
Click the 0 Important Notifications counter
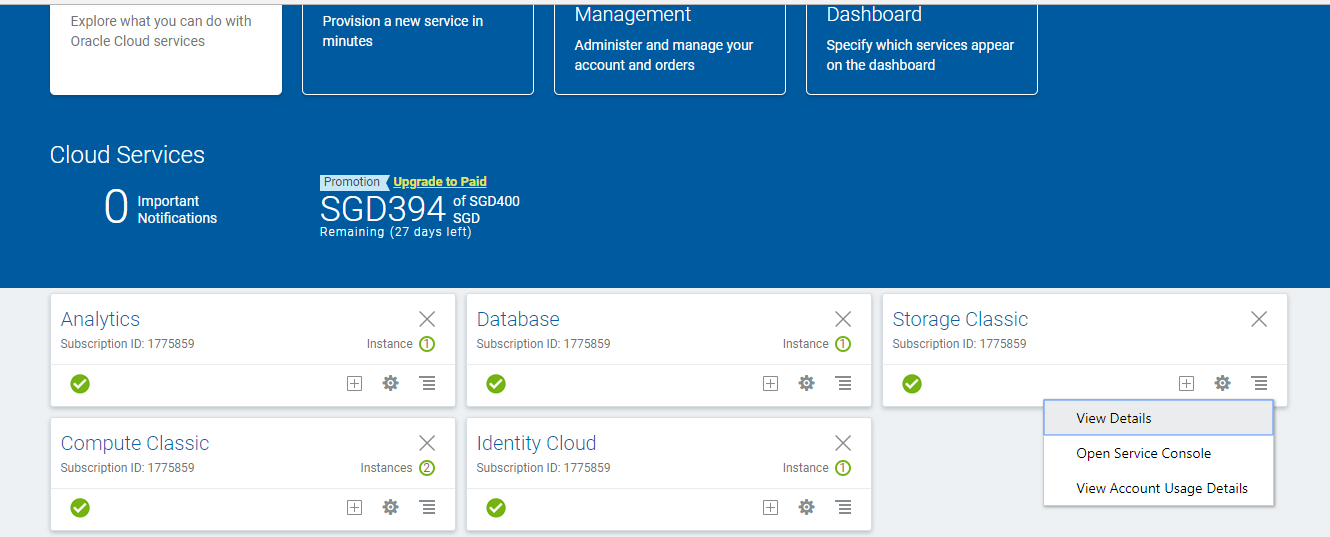tap(160, 208)
